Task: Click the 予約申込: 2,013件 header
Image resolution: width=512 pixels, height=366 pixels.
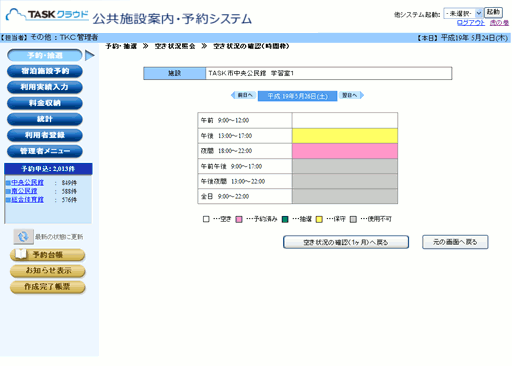Action: click(48, 169)
